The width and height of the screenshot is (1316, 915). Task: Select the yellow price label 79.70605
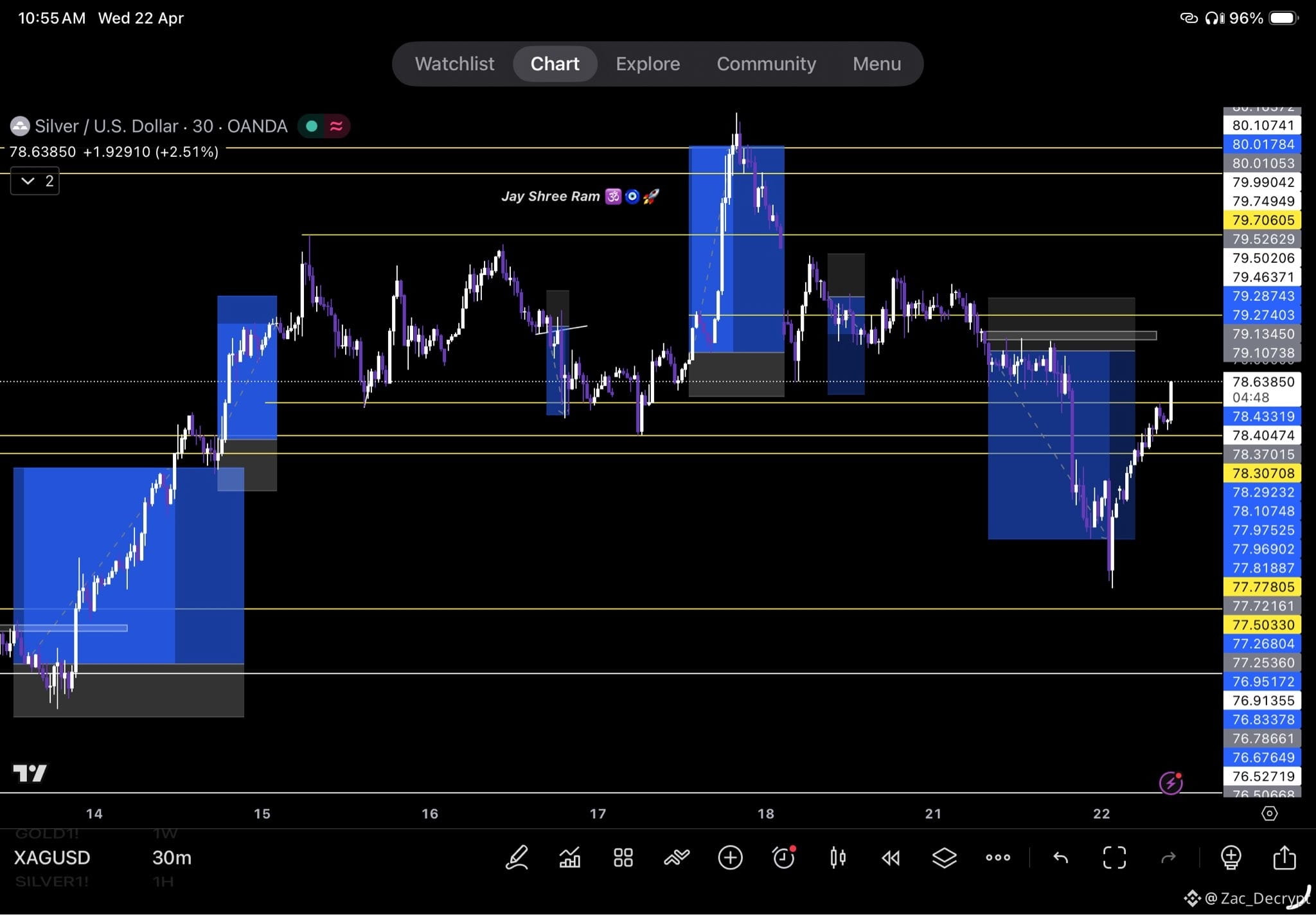1263,220
